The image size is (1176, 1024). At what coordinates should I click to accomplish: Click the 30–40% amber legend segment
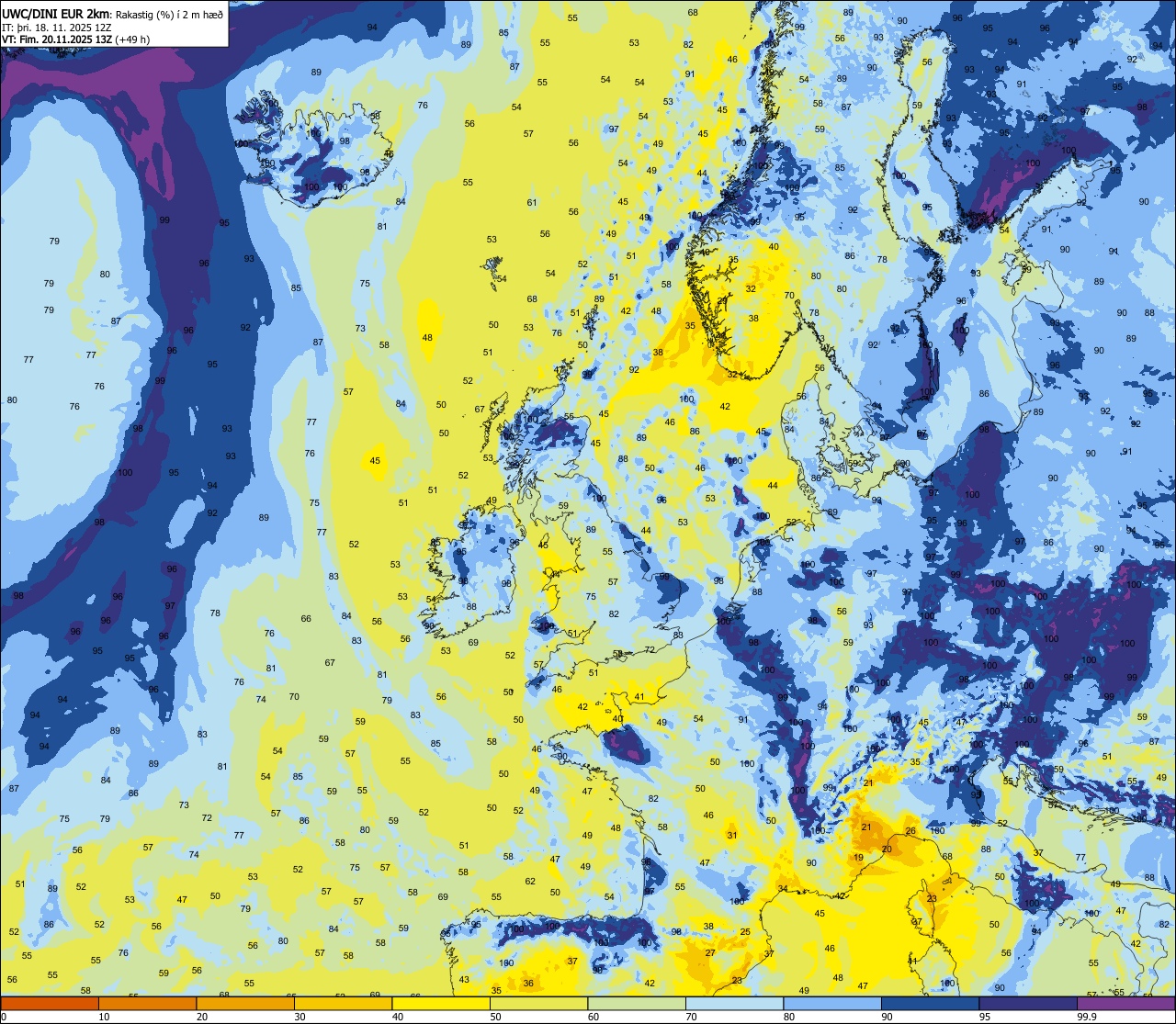(x=343, y=1004)
